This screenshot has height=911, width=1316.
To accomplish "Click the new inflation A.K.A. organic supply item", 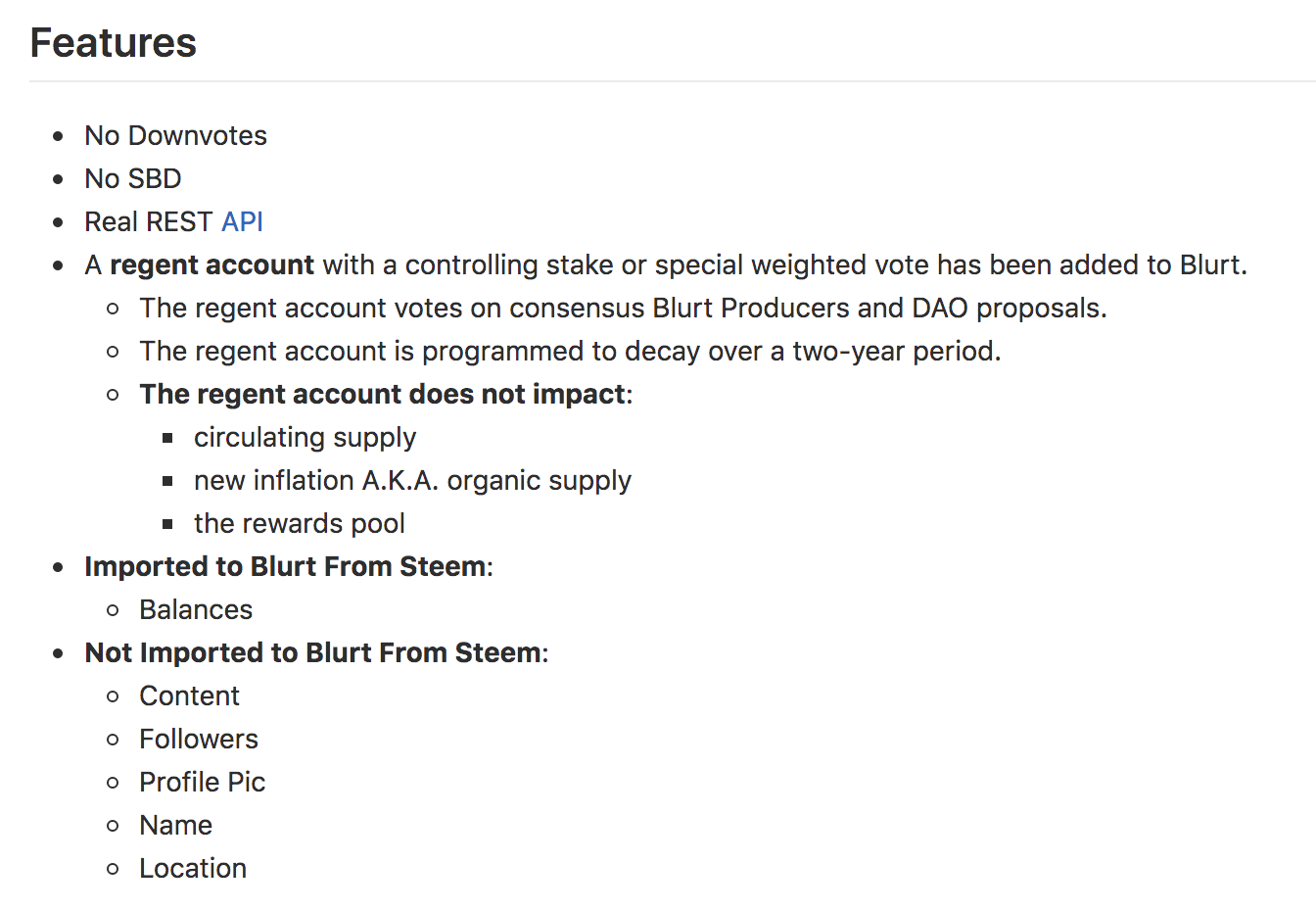I will pyautogui.click(x=412, y=480).
